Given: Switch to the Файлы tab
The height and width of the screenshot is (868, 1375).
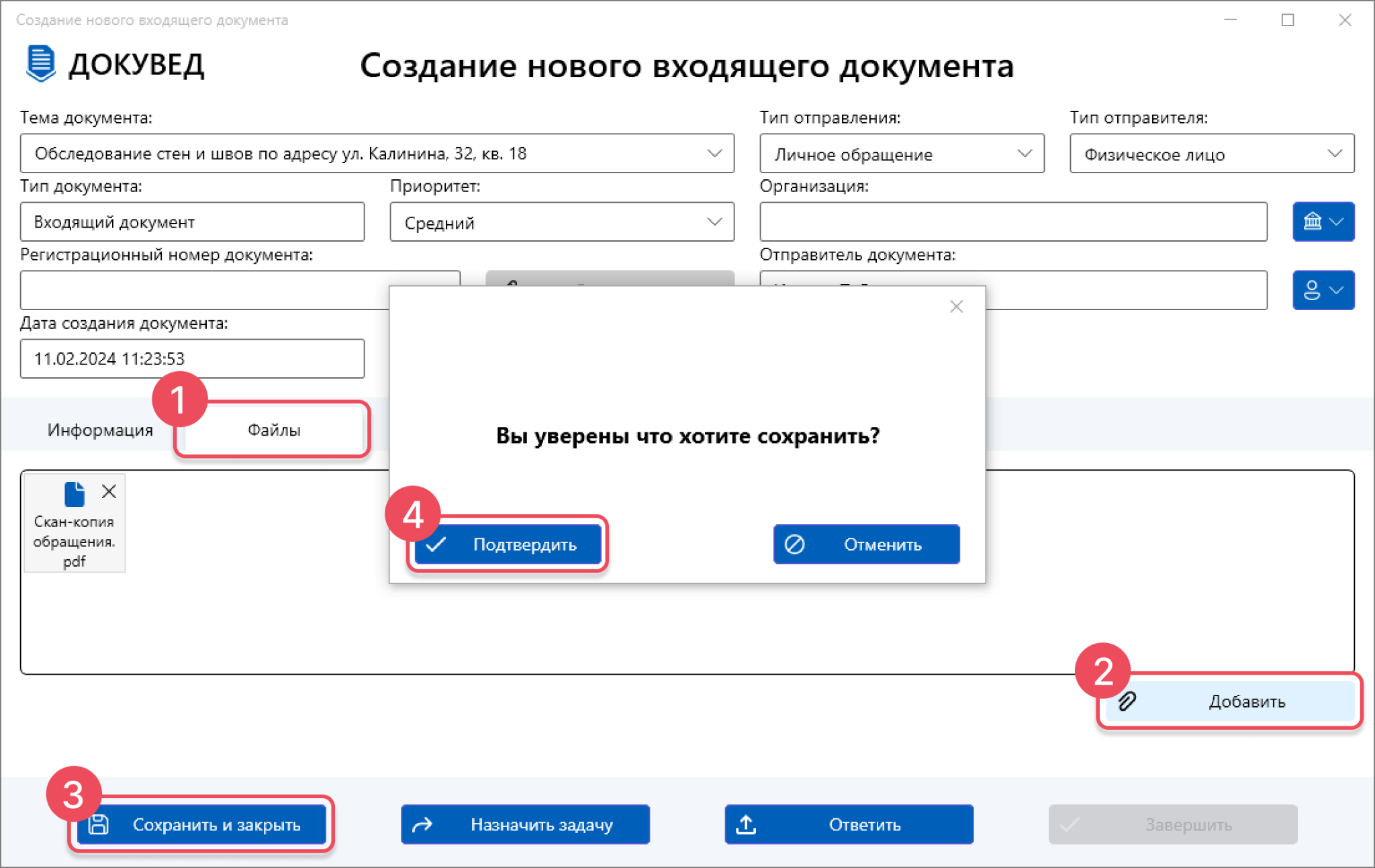Looking at the screenshot, I should click(273, 430).
